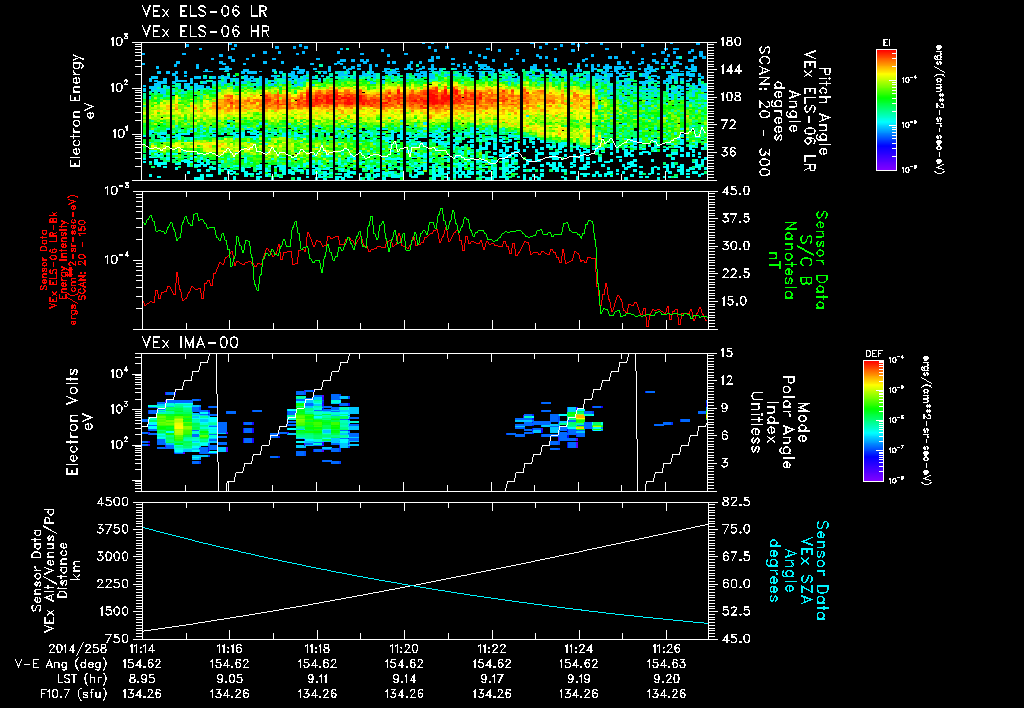
Task: Click the 144 pitch angle tick
Action: pos(730,69)
